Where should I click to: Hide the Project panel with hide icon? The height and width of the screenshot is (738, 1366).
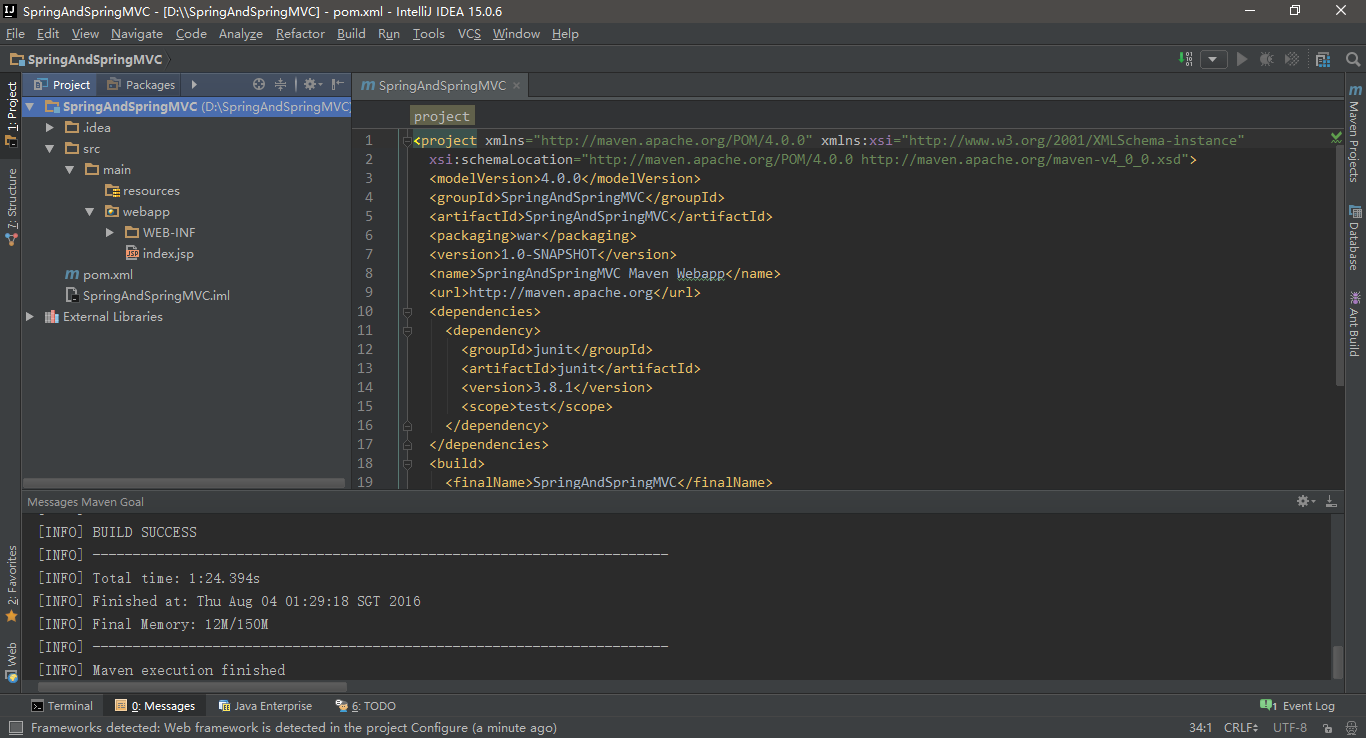pyautogui.click(x=338, y=85)
